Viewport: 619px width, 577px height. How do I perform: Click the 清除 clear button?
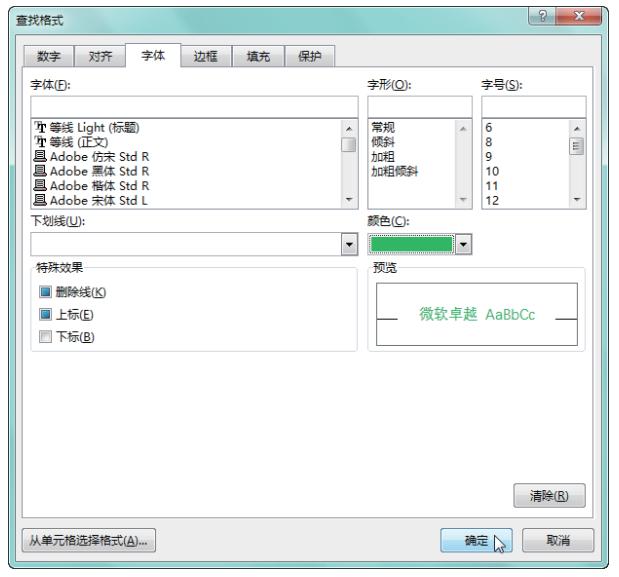pyautogui.click(x=549, y=496)
